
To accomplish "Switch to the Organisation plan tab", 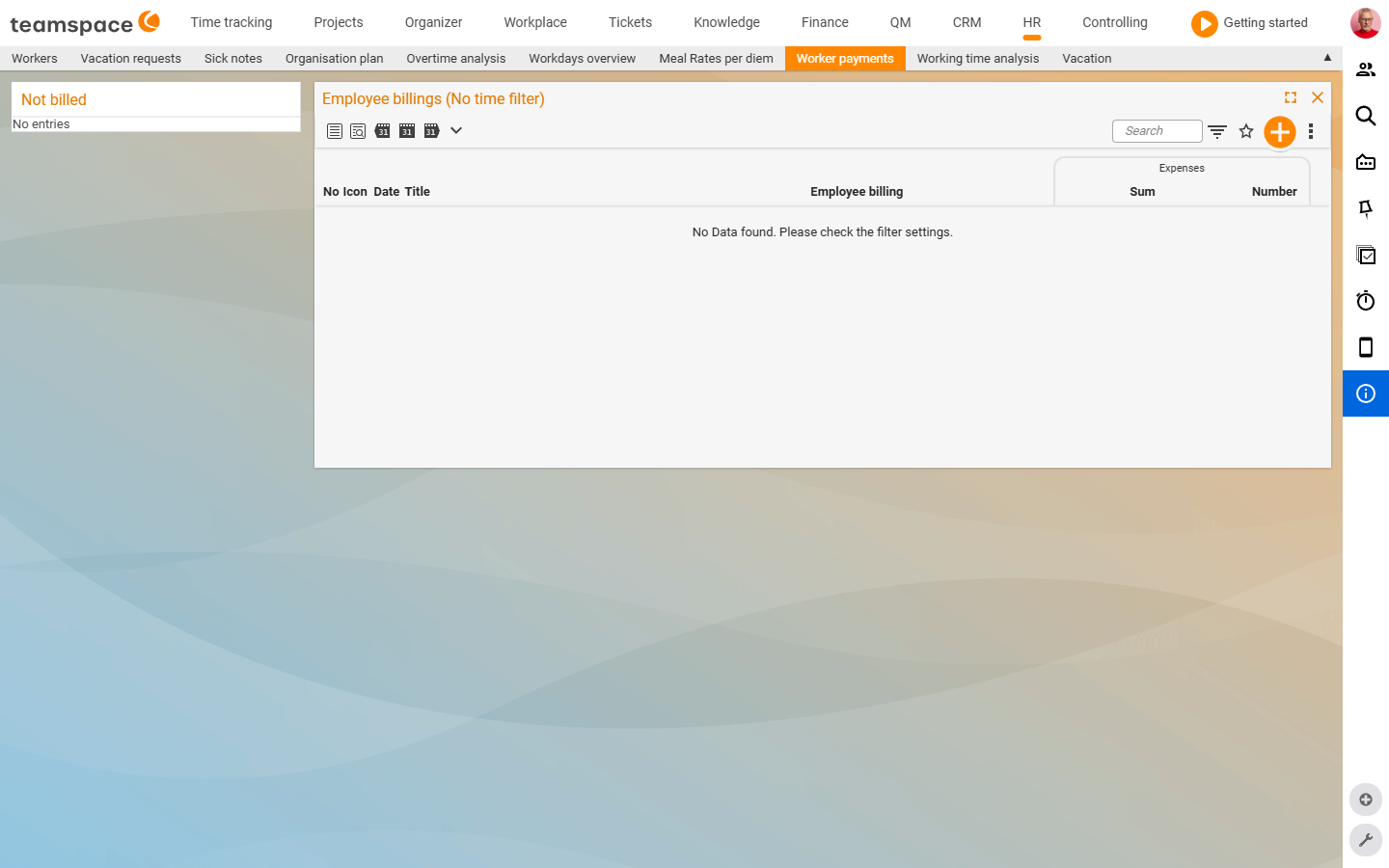I will click(335, 58).
